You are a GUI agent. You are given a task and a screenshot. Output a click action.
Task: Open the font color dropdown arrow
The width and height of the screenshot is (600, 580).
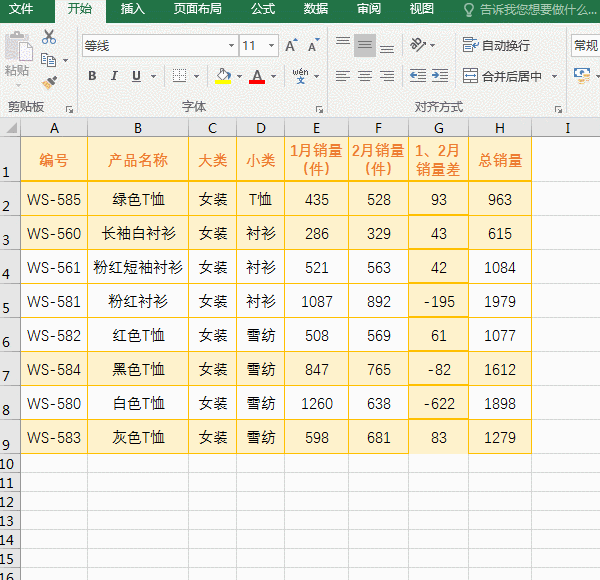pos(273,76)
